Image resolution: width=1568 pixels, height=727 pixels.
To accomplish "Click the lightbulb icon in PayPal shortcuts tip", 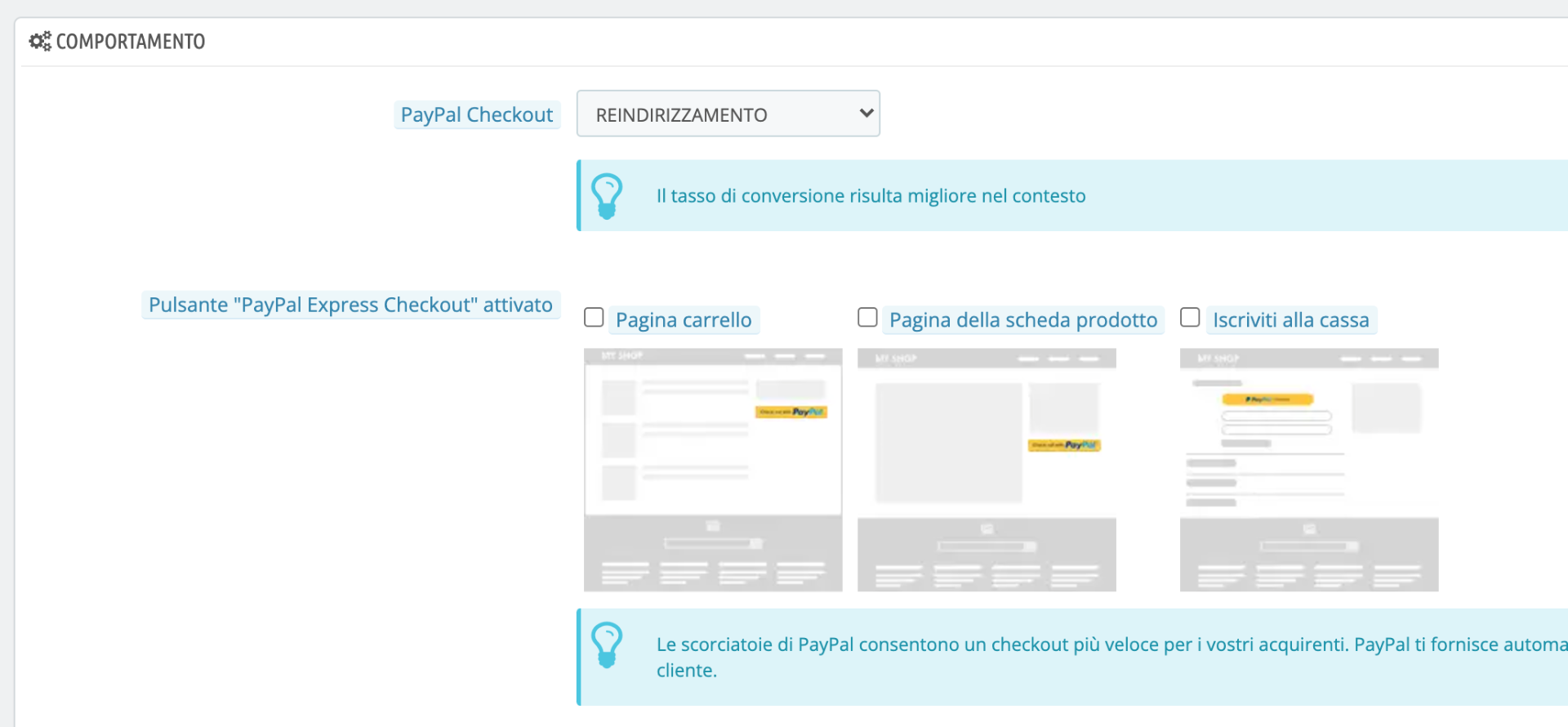I will (607, 645).
